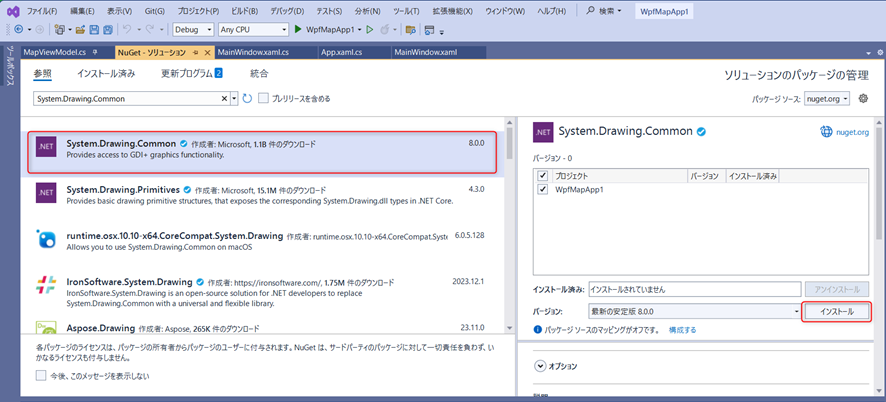Open the version dropdown showing 8.0.0
This screenshot has width=886, height=402.
[x=694, y=312]
